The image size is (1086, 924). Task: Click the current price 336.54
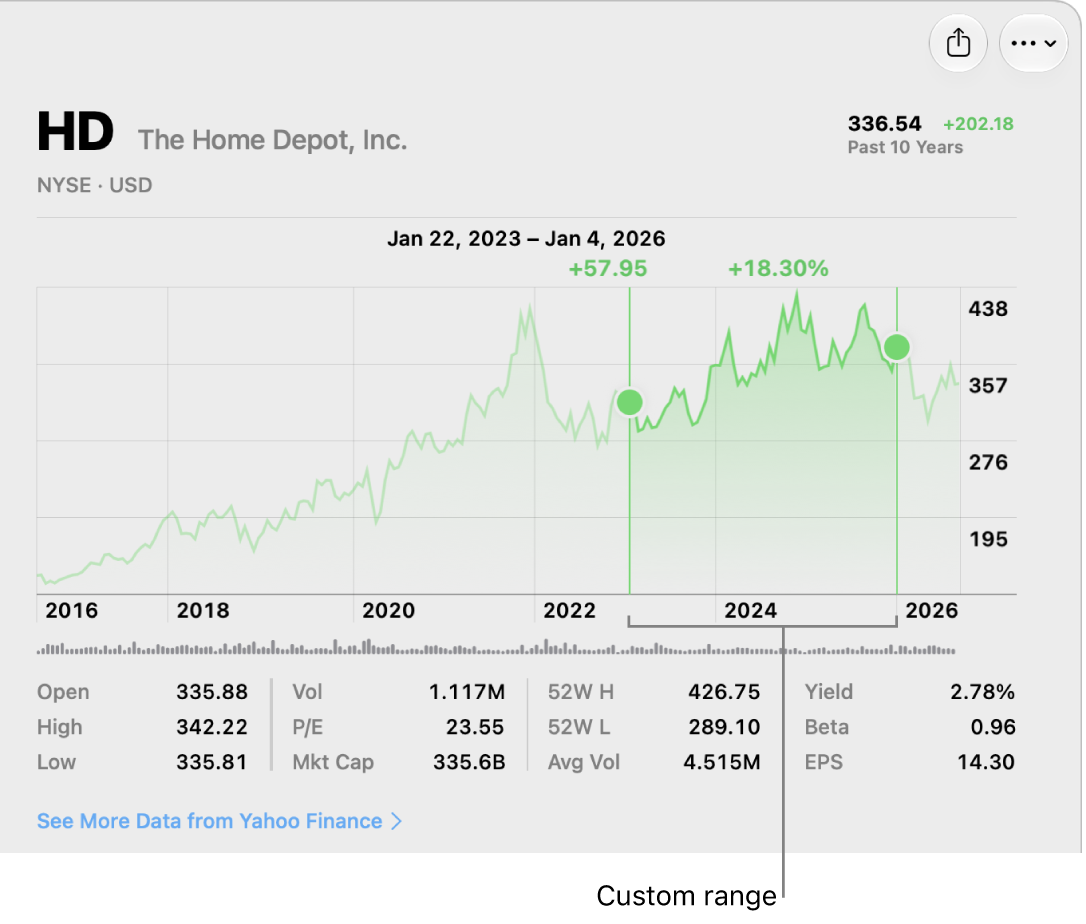(884, 123)
